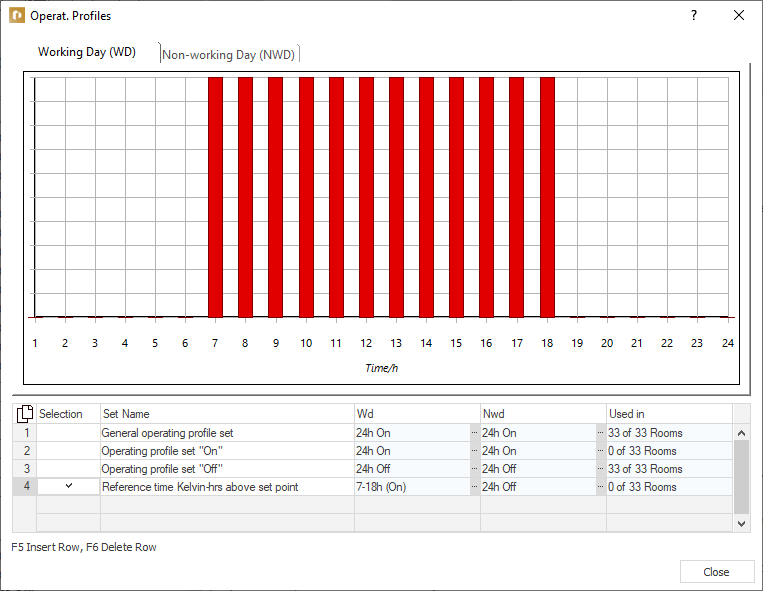
Task: Open Wd ellipsis for Operating profile set "On"
Action: tap(474, 450)
